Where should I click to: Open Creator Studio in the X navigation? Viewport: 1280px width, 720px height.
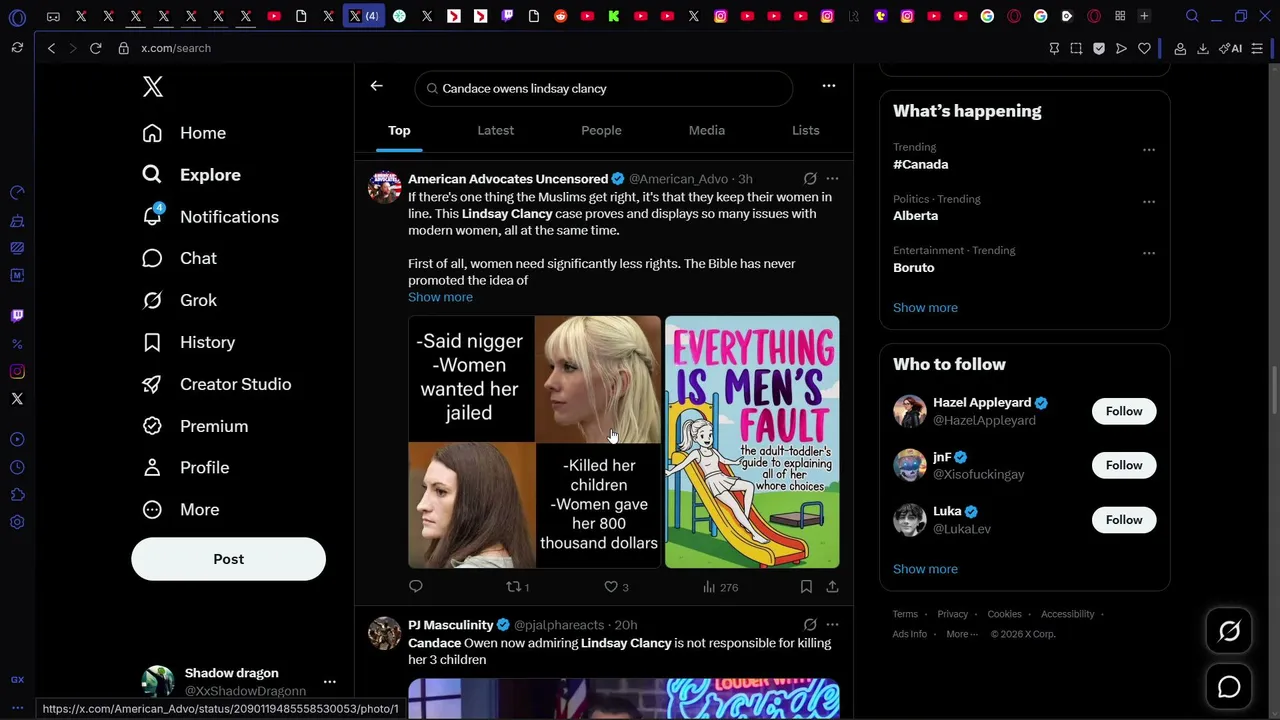click(217, 384)
